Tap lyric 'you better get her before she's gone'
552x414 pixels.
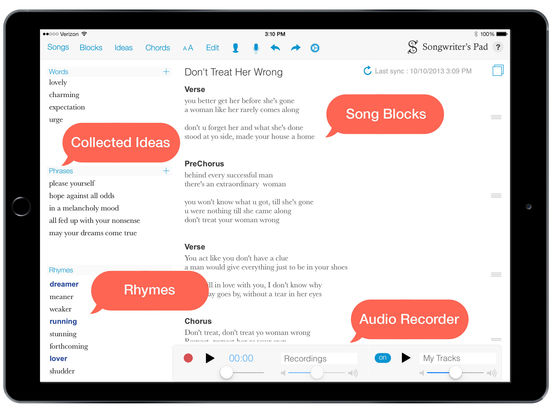pyautogui.click(x=239, y=101)
